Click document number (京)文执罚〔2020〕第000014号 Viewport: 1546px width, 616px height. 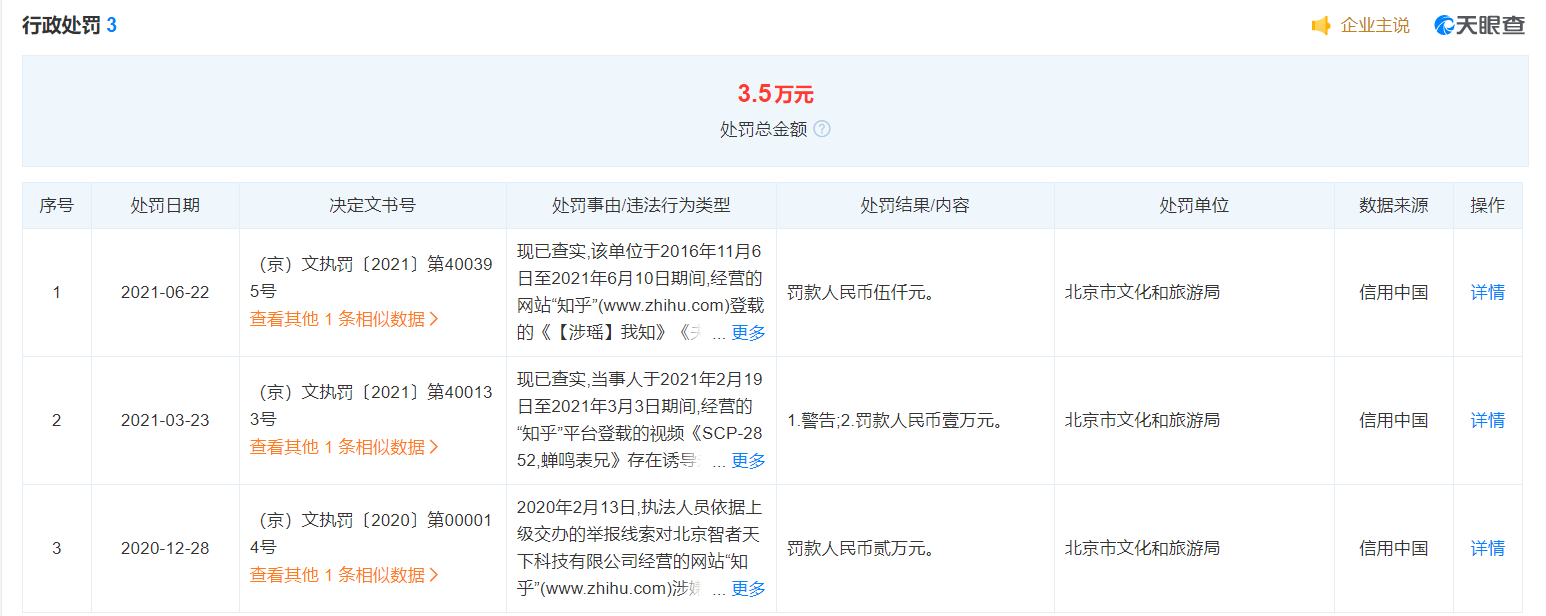tap(372, 534)
